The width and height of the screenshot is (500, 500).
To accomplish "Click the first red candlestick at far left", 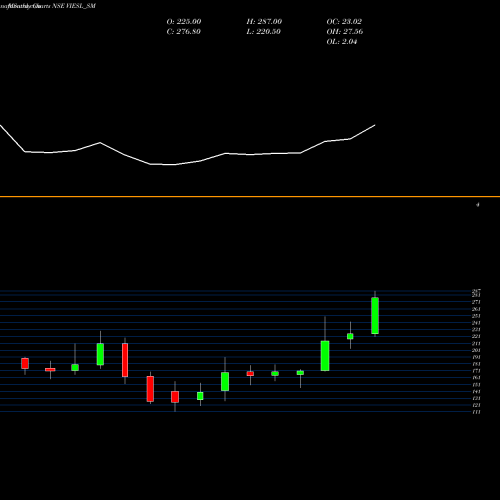I will tap(25, 363).
